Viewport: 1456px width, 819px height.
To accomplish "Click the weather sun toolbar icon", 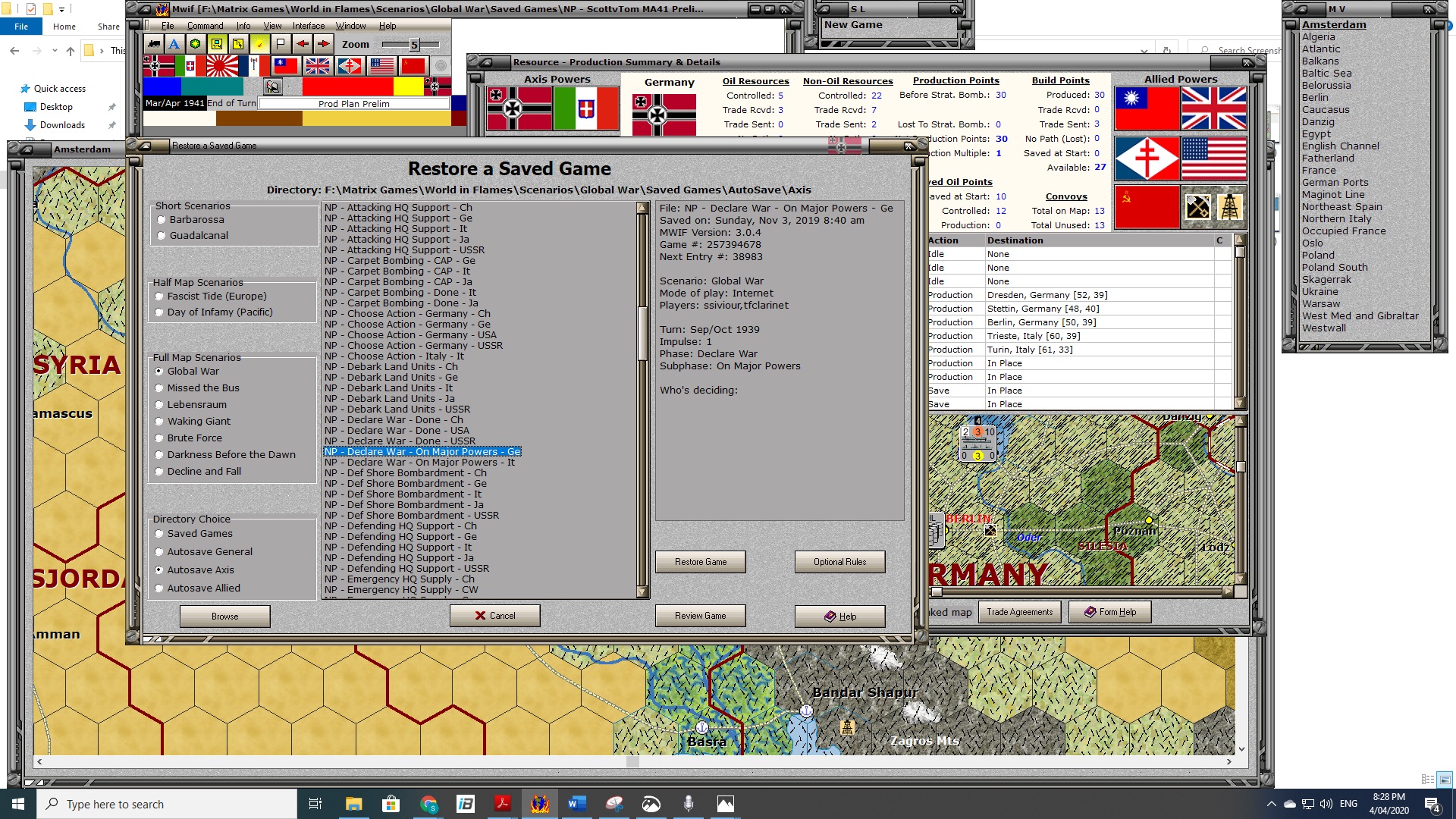I will pyautogui.click(x=260, y=44).
